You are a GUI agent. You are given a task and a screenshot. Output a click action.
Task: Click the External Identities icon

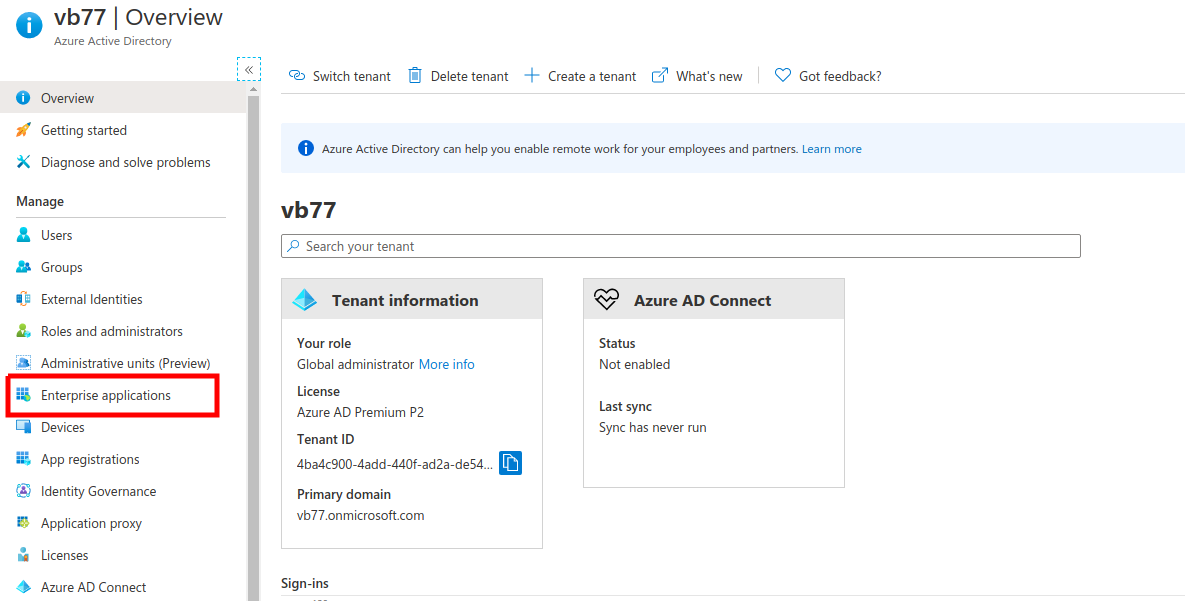coord(23,299)
